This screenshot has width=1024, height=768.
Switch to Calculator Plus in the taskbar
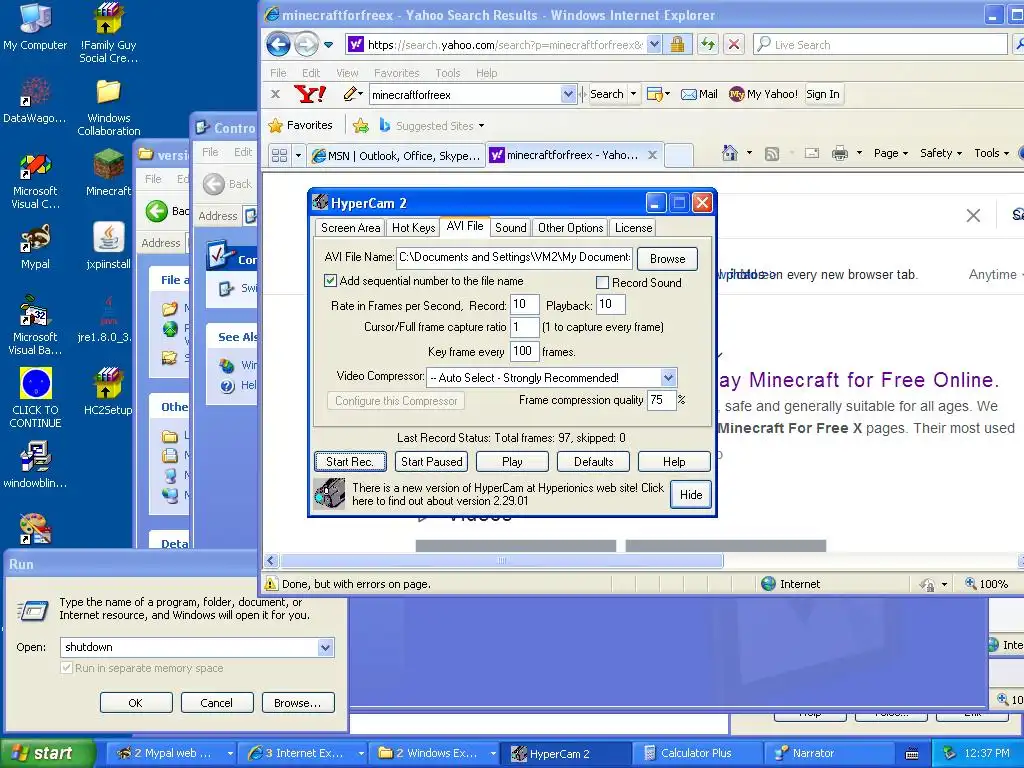click(x=696, y=753)
